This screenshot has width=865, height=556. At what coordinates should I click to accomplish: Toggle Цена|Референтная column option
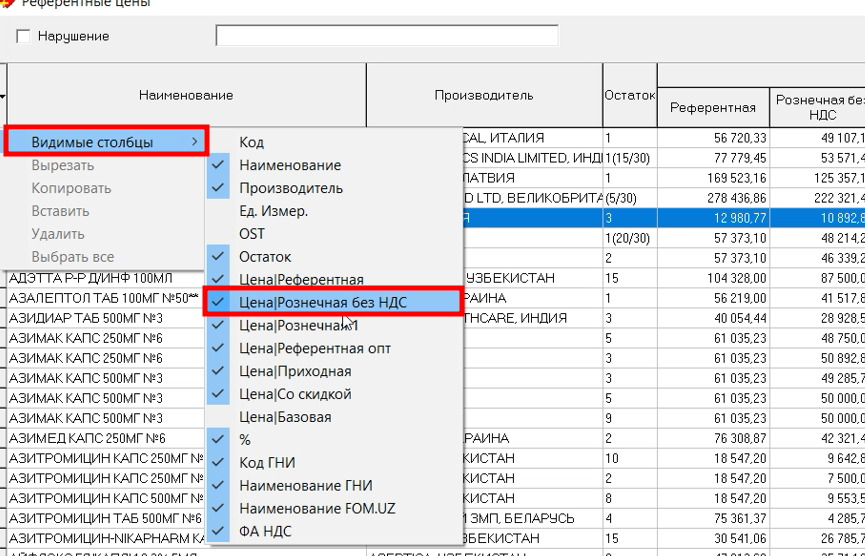click(334, 279)
